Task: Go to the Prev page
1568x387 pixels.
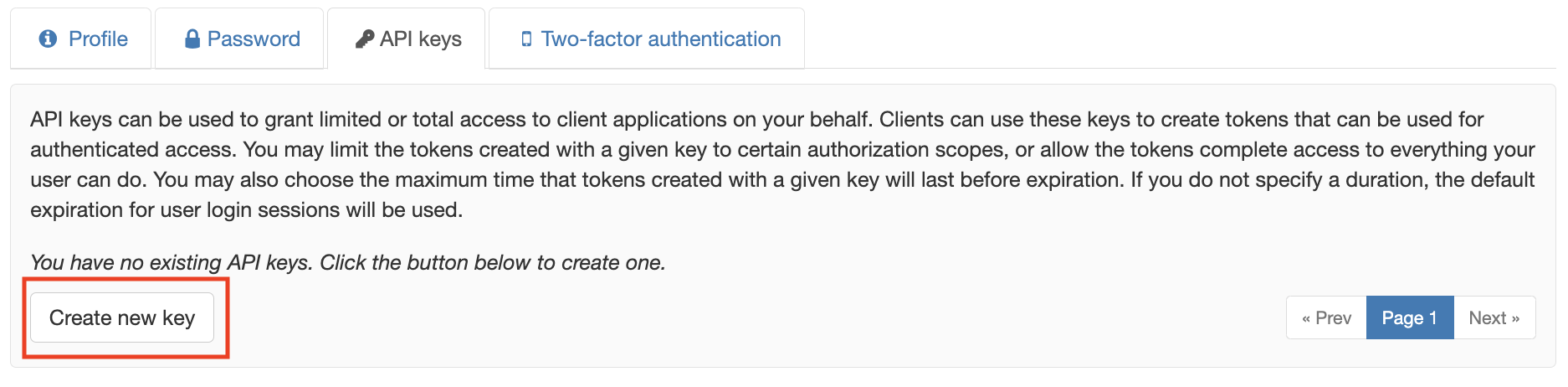Action: pyautogui.click(x=1326, y=318)
